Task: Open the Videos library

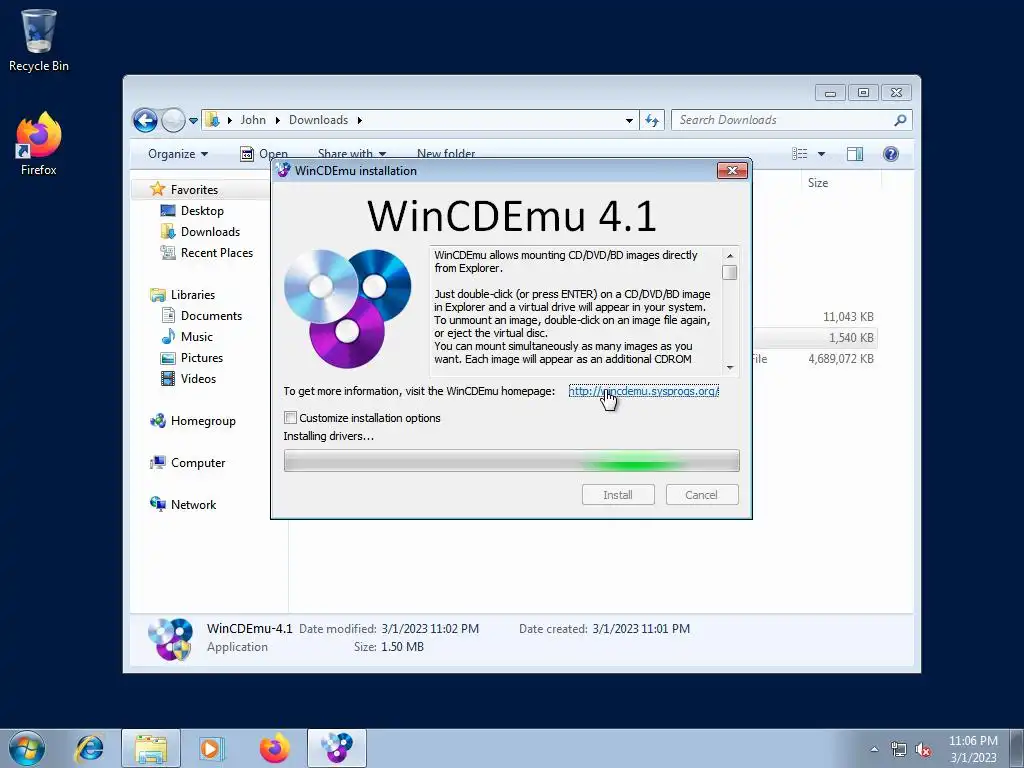Action: point(198,379)
